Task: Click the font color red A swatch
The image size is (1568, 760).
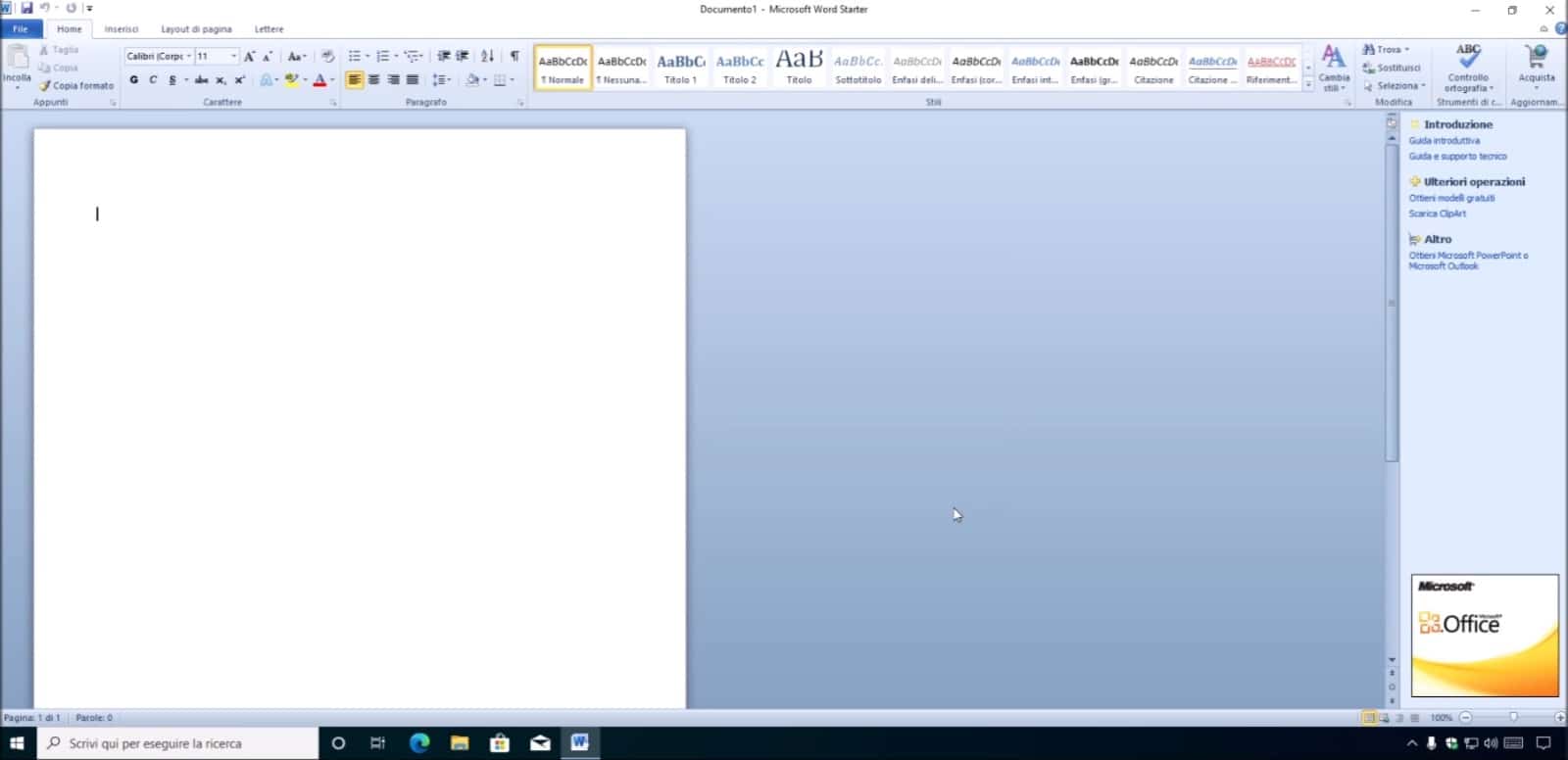Action: coord(318,80)
